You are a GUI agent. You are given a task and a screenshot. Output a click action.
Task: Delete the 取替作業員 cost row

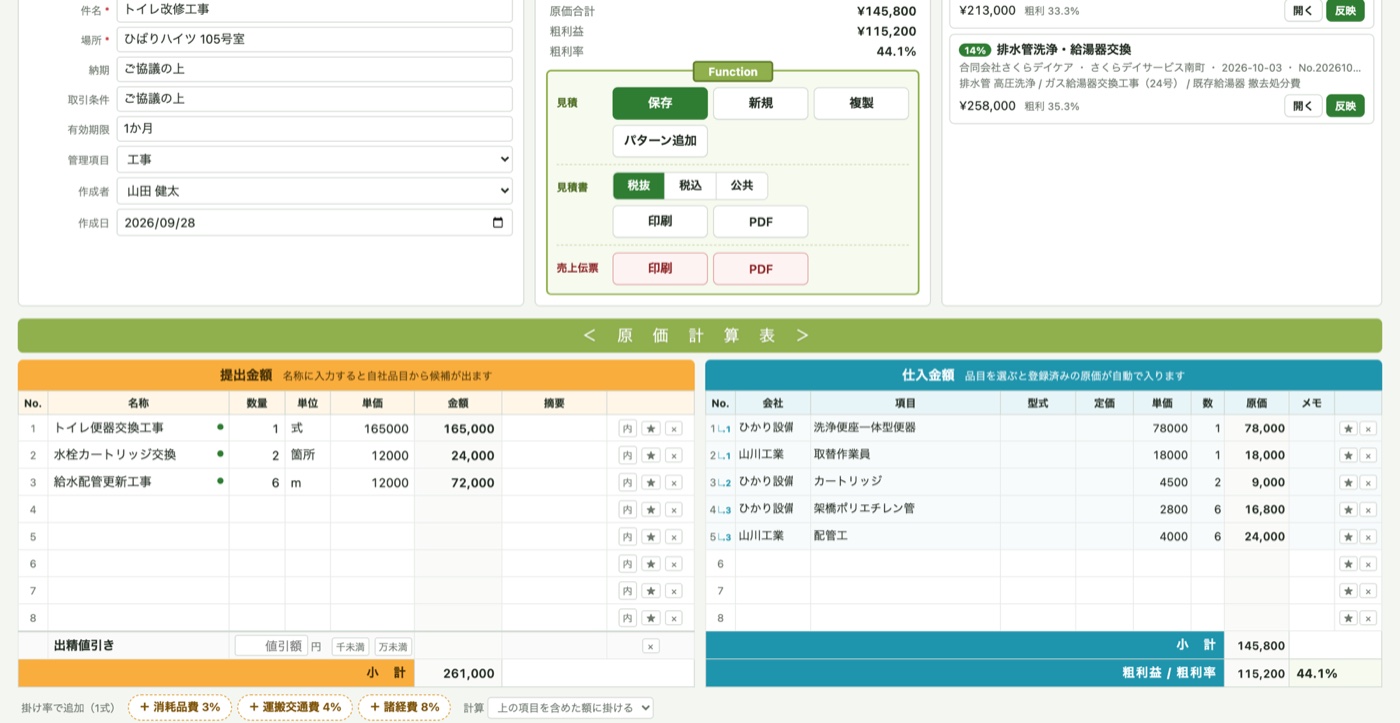[x=1368, y=455]
